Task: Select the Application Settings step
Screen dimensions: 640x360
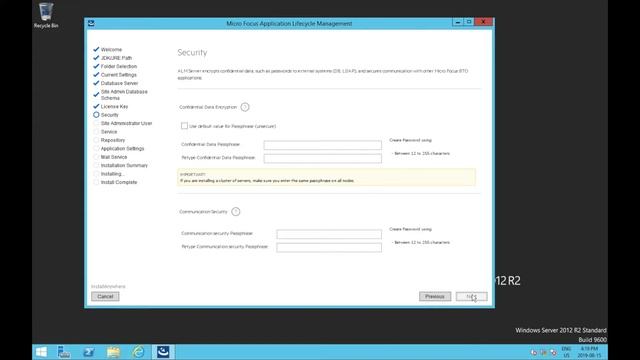Action: pyautogui.click(x=122, y=149)
